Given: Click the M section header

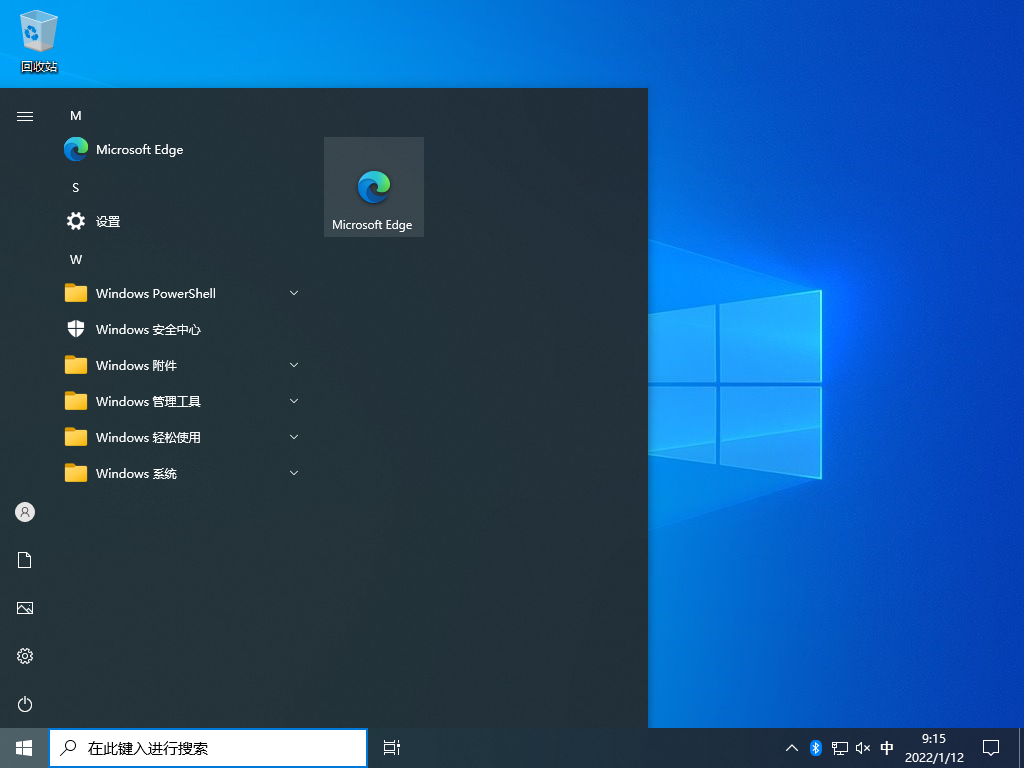Looking at the screenshot, I should click(x=75, y=115).
